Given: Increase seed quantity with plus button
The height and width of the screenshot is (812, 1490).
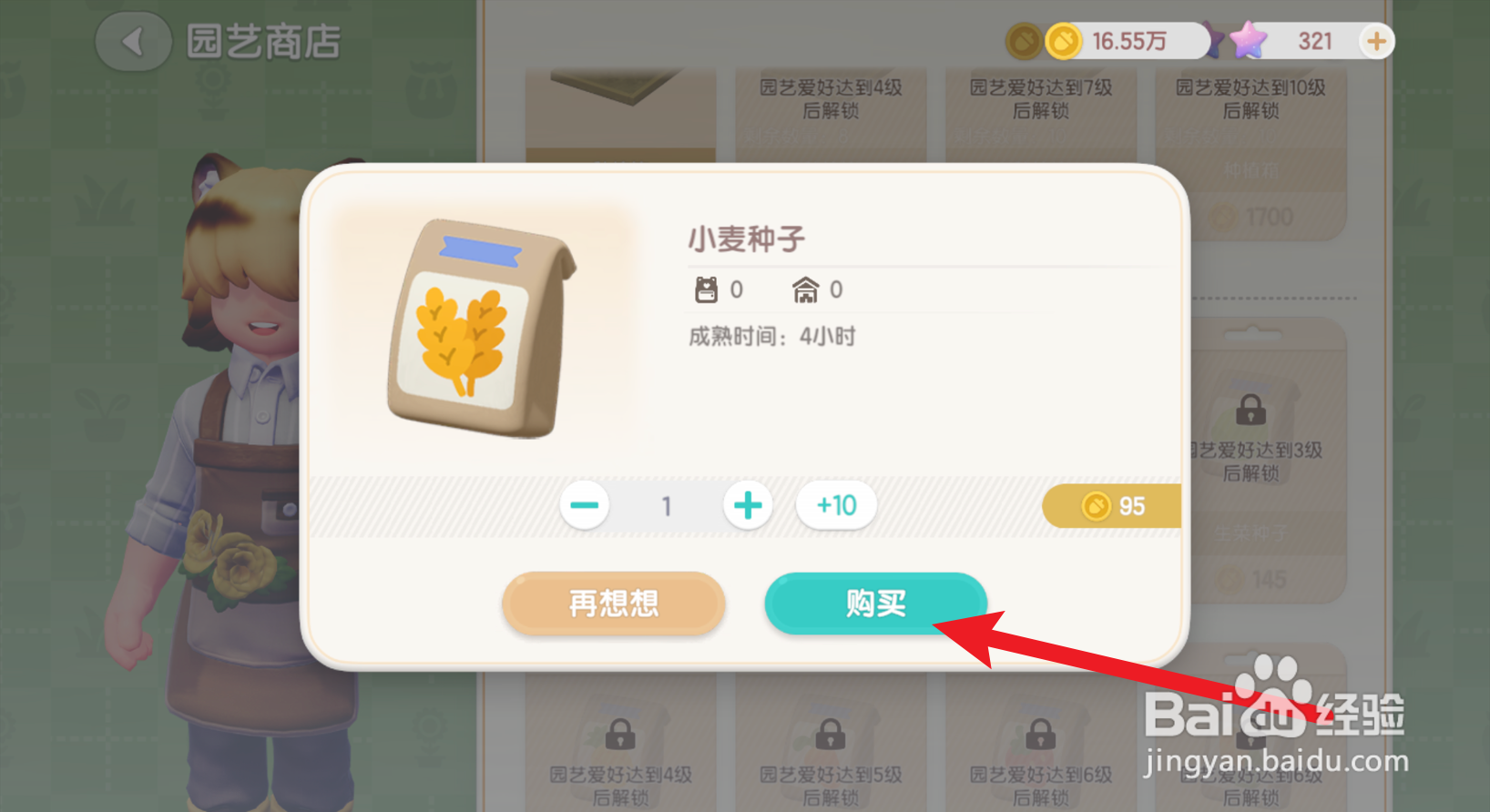Looking at the screenshot, I should coord(748,505).
